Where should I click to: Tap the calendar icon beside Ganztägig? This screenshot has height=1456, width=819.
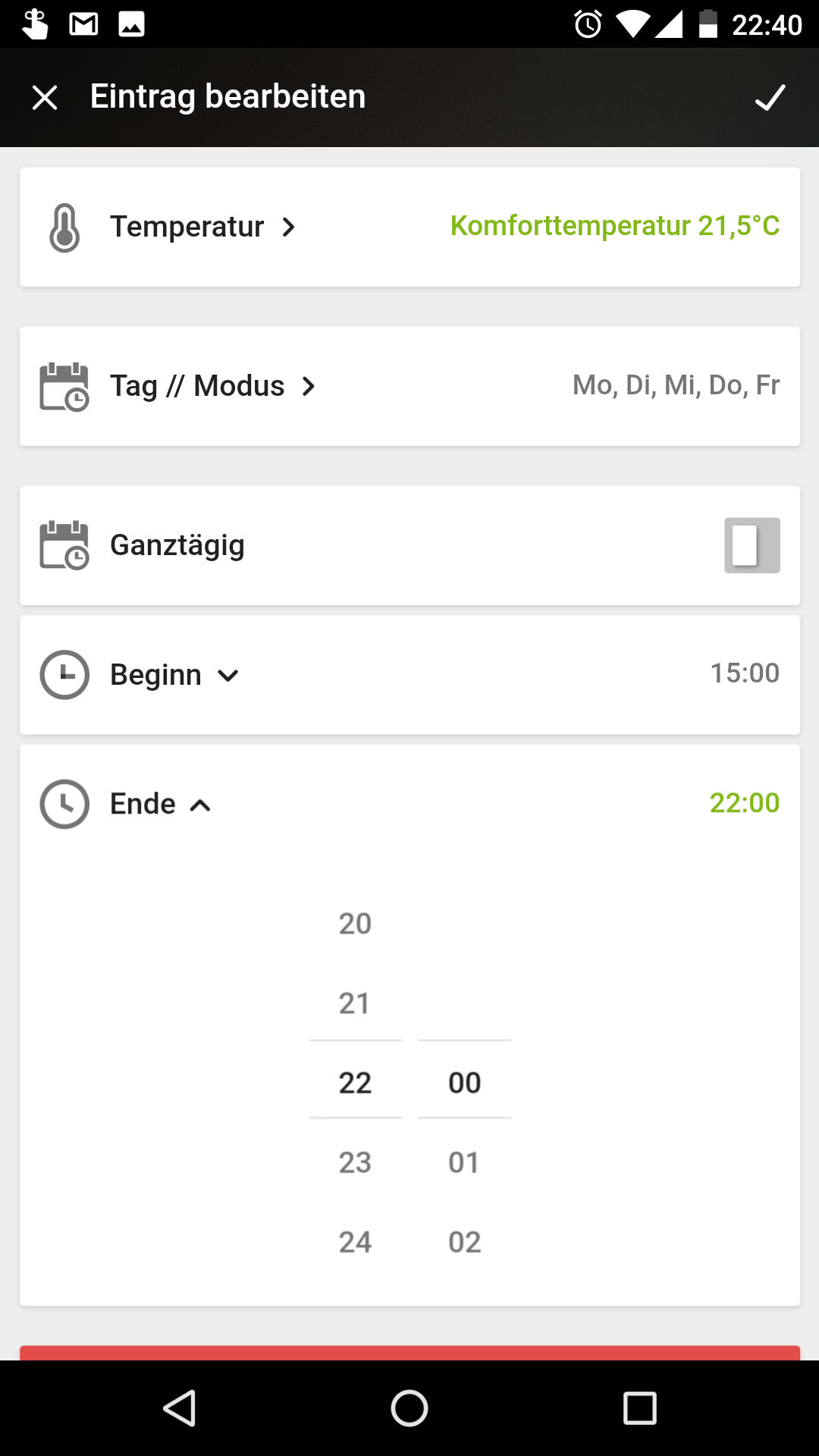coord(64,545)
